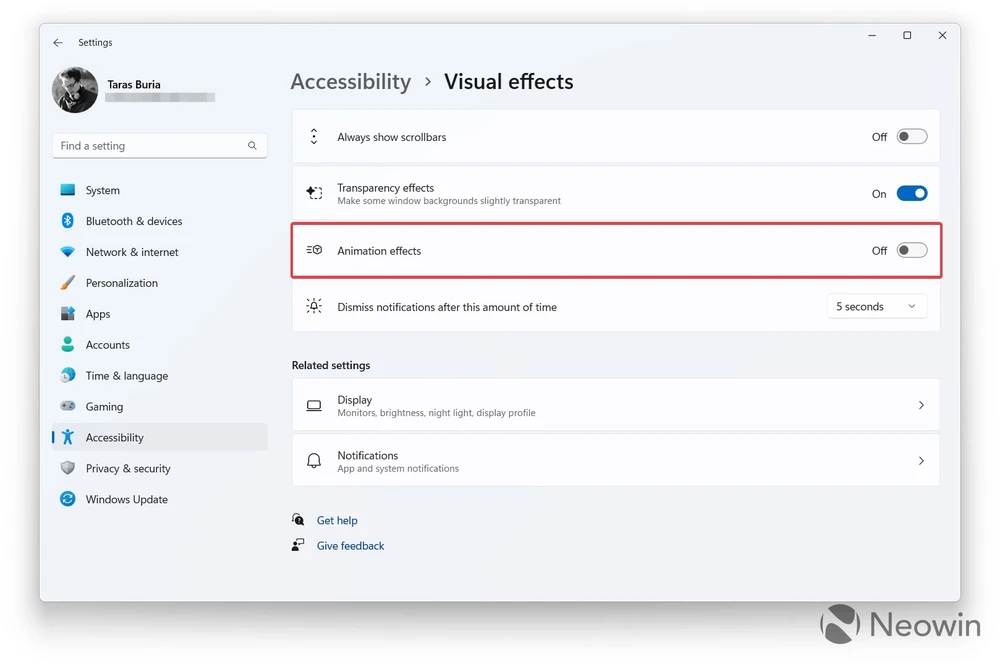Turn off Transparency effects toggle

[x=911, y=194]
